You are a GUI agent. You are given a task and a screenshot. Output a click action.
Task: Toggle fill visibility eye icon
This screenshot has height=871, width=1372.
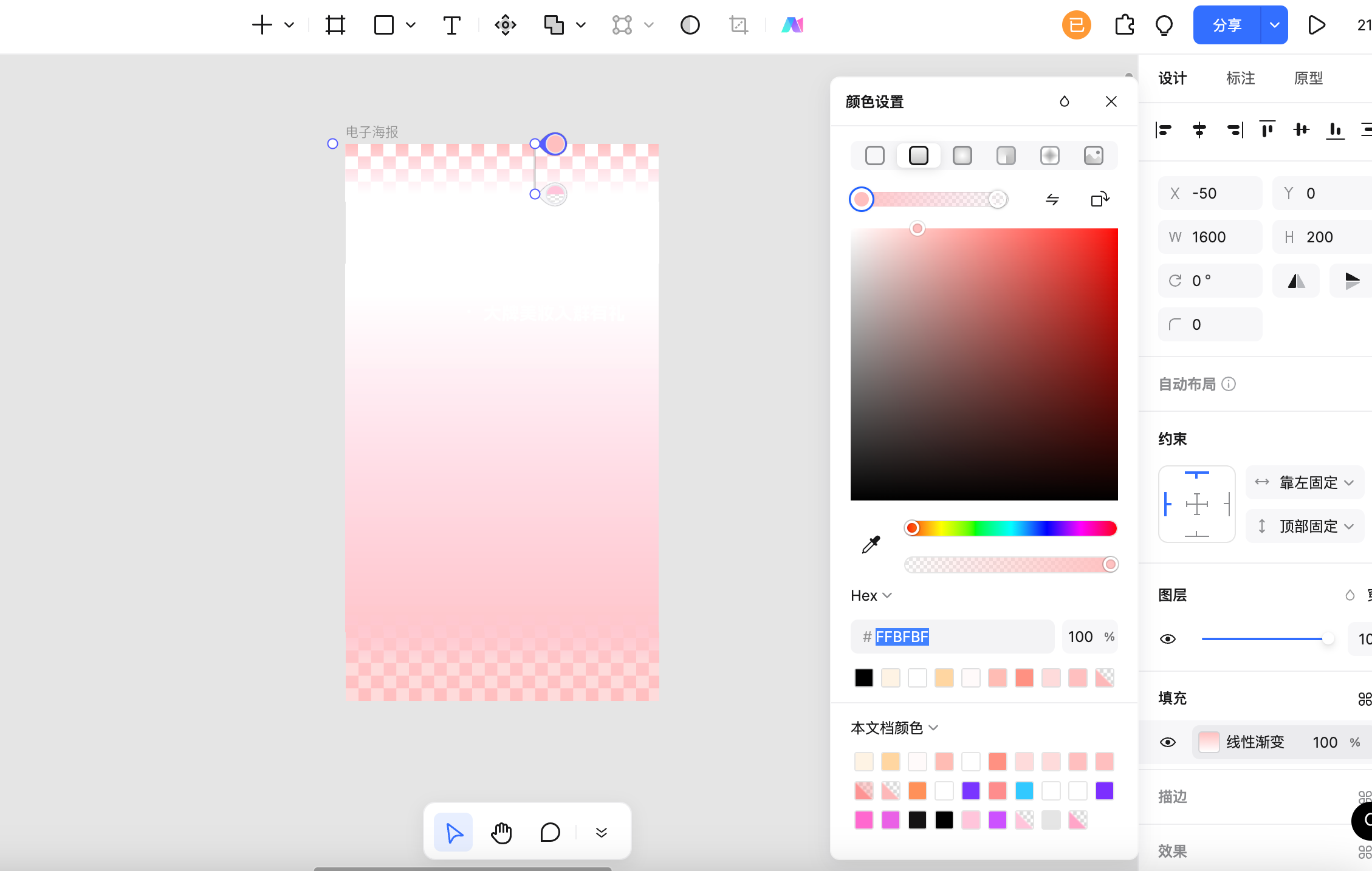coord(1169,741)
